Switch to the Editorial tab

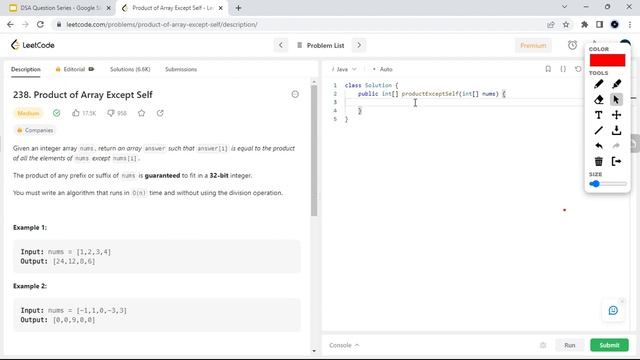click(74, 69)
